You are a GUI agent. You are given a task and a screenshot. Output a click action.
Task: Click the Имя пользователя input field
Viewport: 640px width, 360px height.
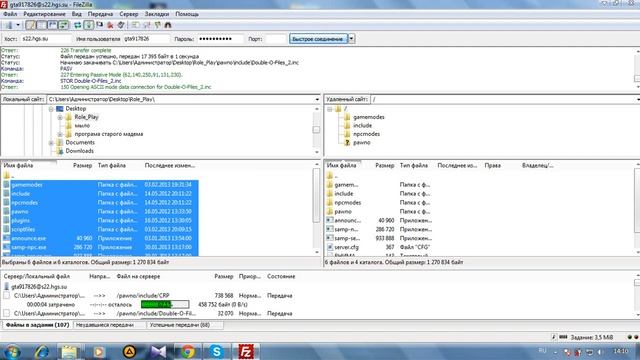[146, 39]
